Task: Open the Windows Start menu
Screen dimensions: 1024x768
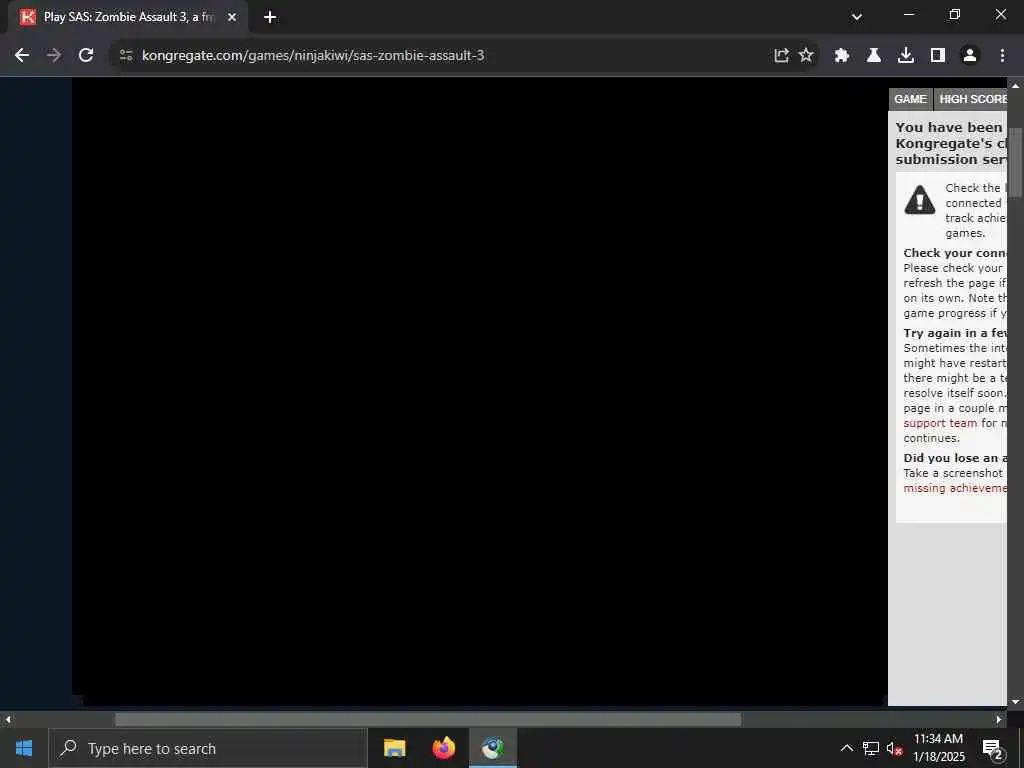Action: point(24,748)
